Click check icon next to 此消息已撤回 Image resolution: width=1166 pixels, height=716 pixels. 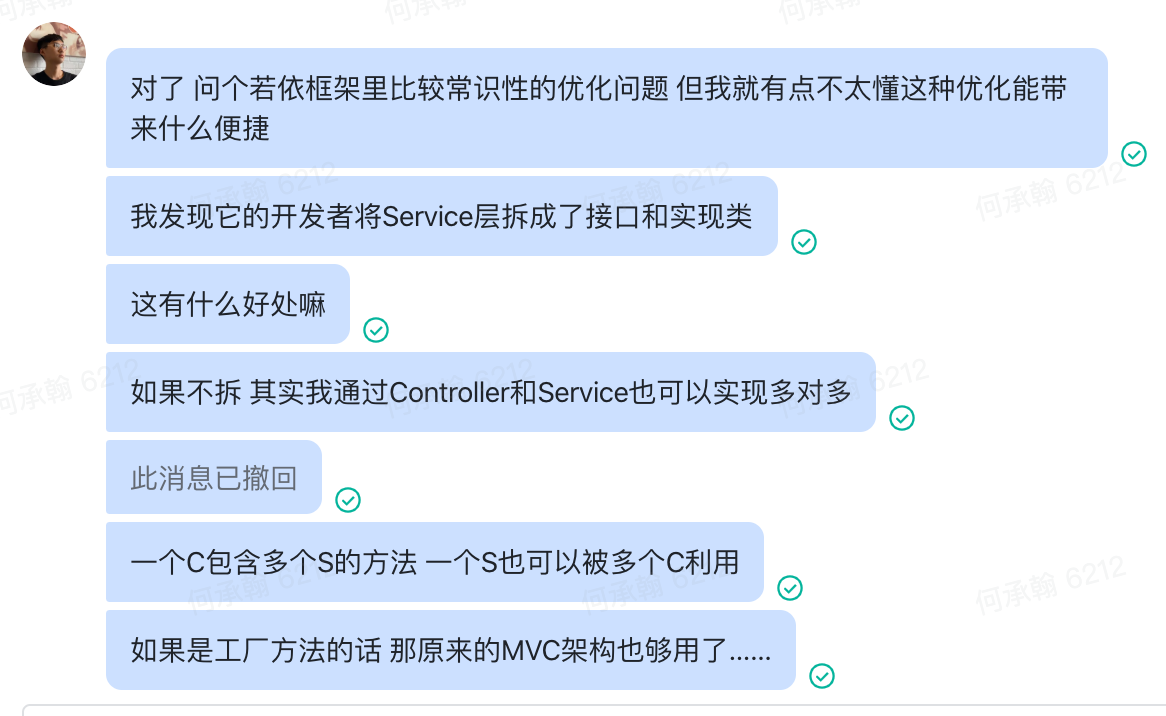348,500
